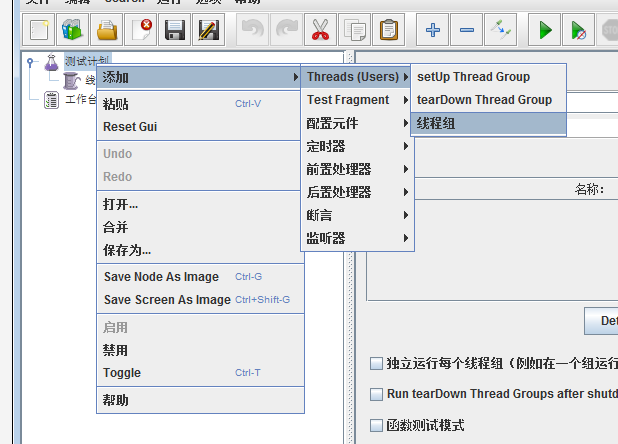Choose Reset Gui menu entry
Screen dimensions: 618x444
199,127
